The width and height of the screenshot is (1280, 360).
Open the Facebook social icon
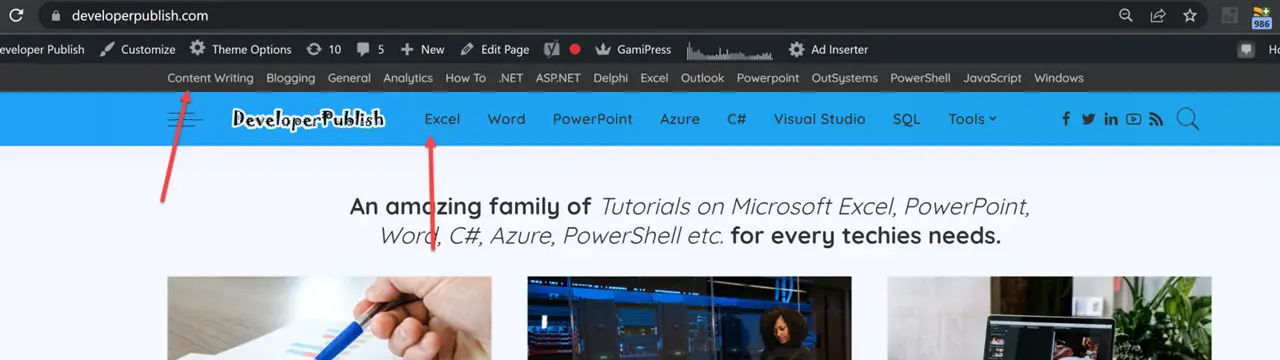1066,119
